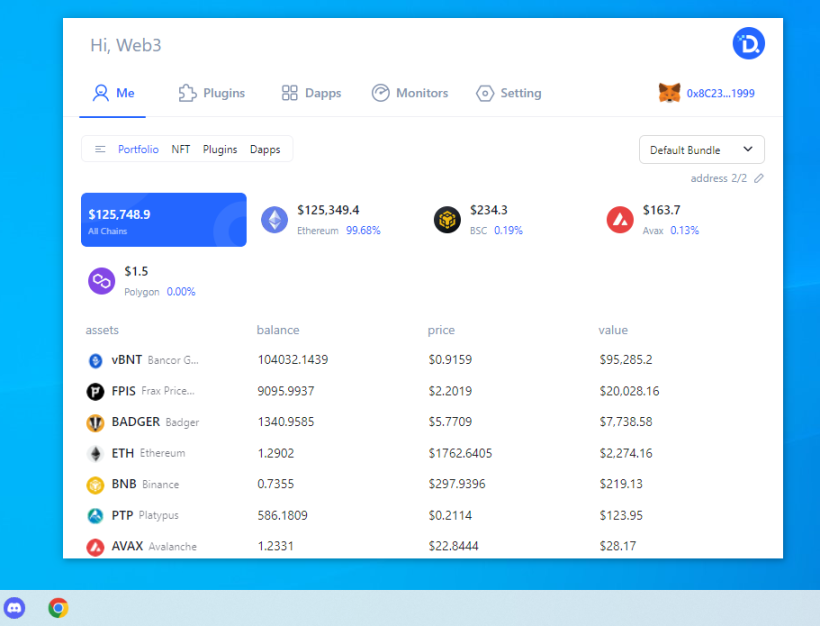This screenshot has width=820, height=626.
Task: Click the FPIS asset name
Action: (123, 391)
